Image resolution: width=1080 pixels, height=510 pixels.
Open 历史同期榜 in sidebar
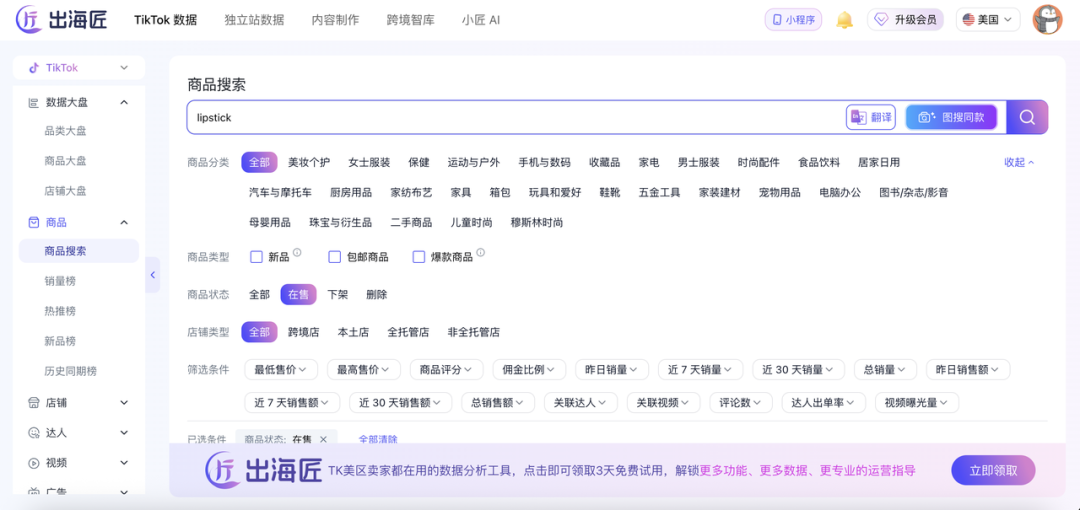[70, 371]
